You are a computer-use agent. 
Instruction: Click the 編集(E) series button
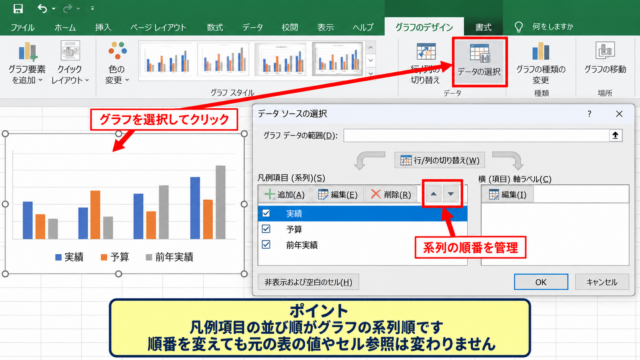pyautogui.click(x=338, y=195)
